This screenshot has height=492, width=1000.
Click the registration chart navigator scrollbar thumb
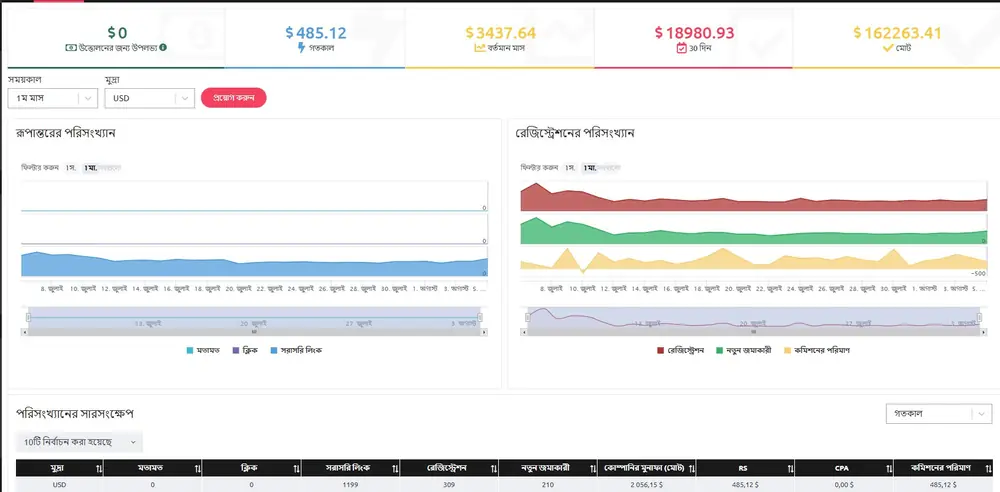pyautogui.click(x=754, y=332)
